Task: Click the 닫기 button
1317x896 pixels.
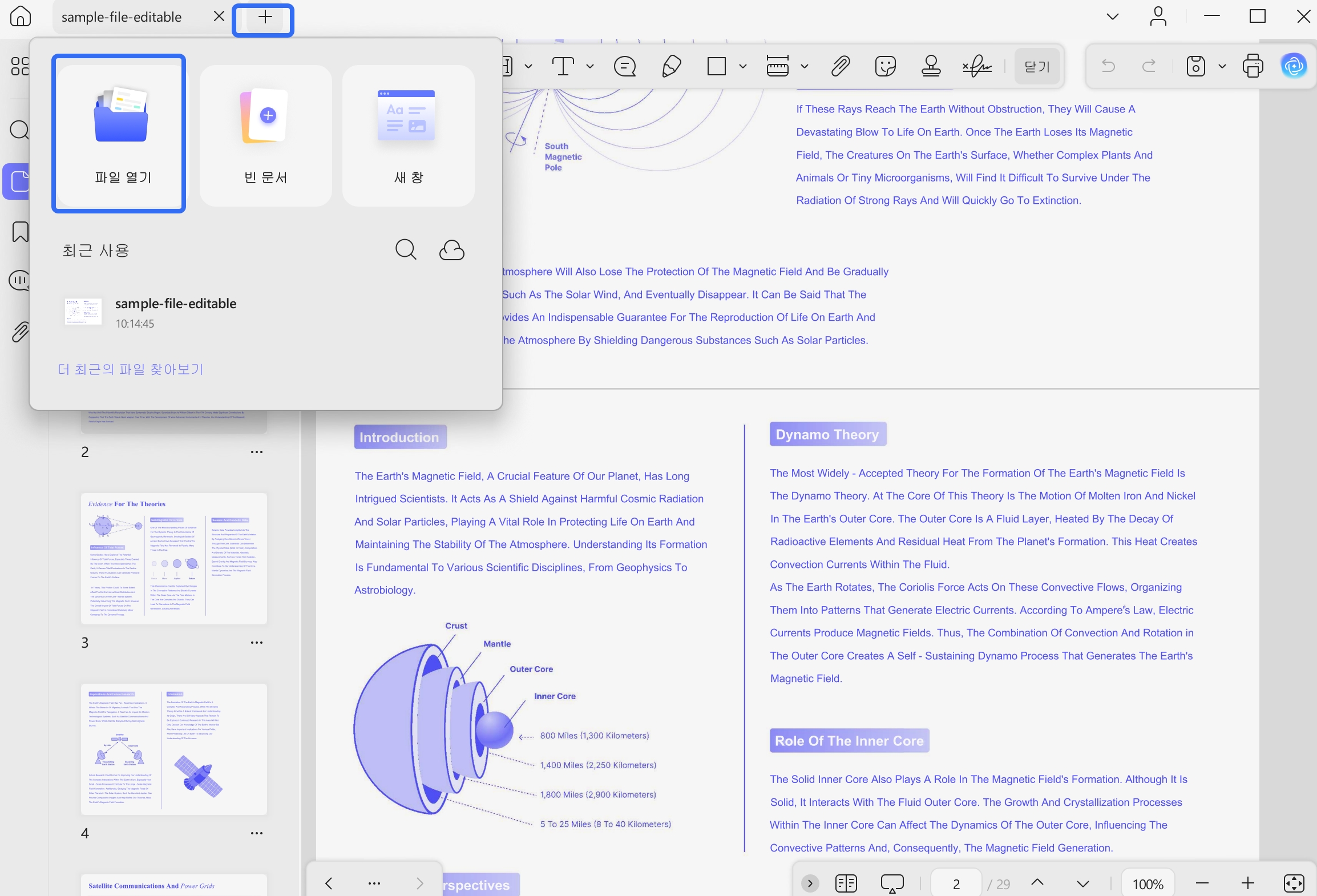Action: coord(1037,67)
